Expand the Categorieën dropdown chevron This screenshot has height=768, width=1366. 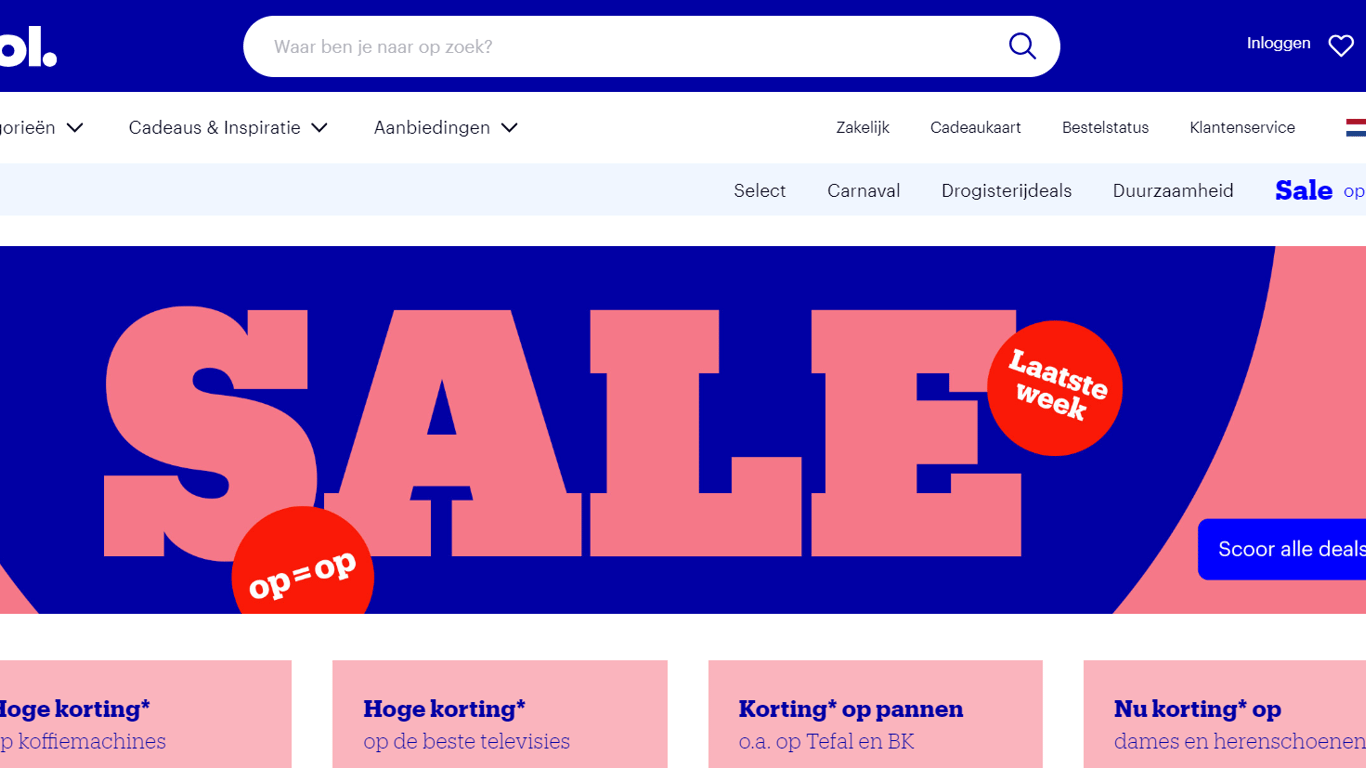(75, 128)
